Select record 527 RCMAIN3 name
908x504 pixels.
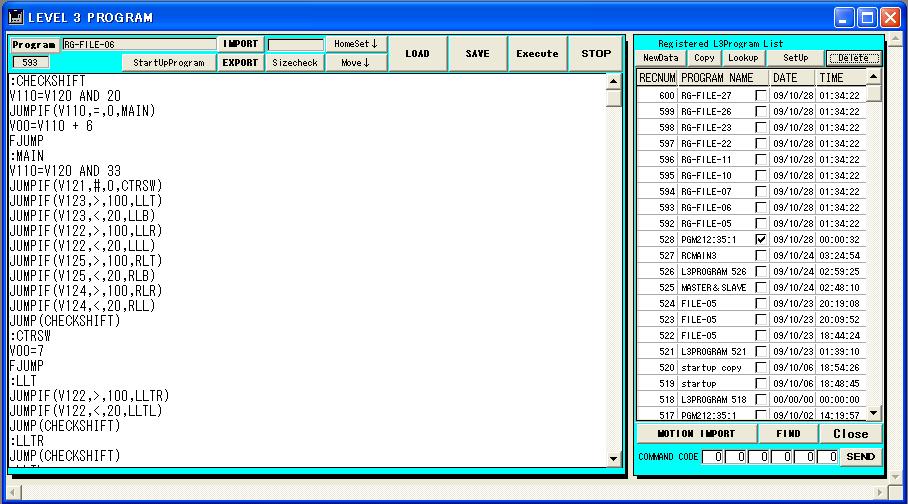click(x=698, y=255)
